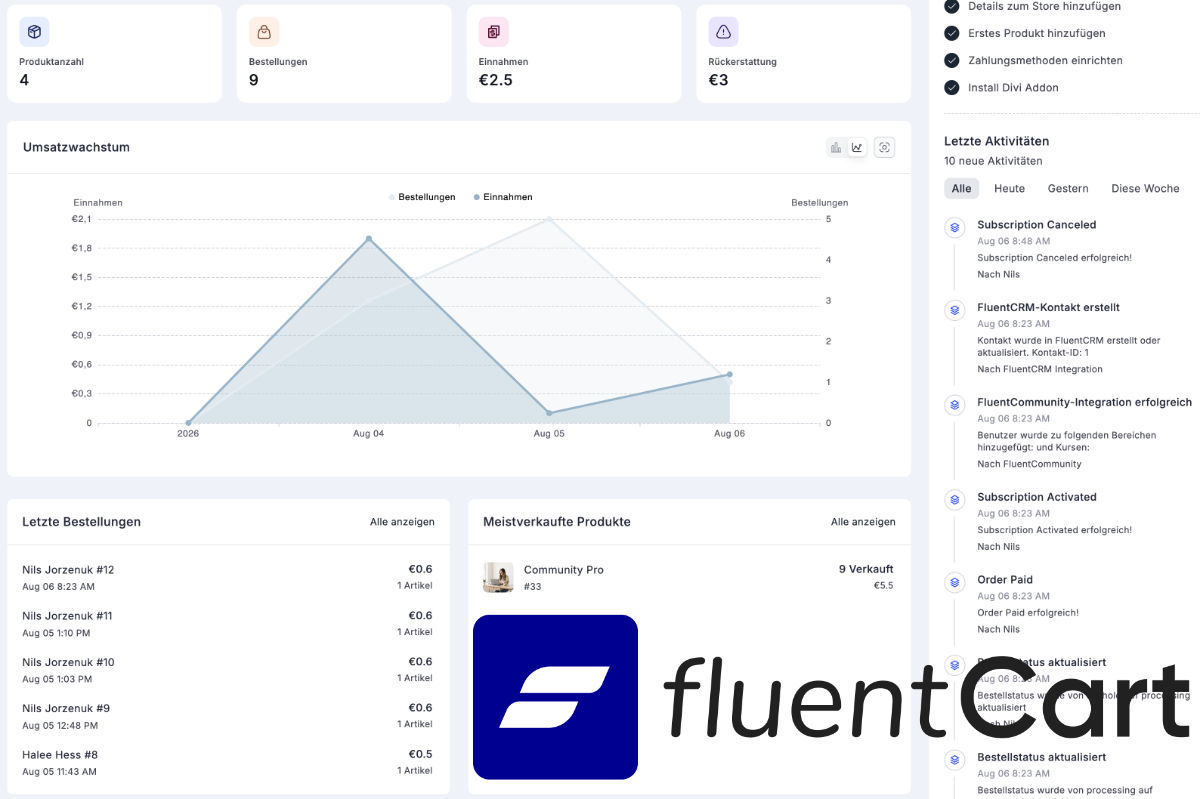Viewport: 1200px width, 799px height.
Task: Click the '€2.5' Einnahmen value
Action: [x=496, y=80]
